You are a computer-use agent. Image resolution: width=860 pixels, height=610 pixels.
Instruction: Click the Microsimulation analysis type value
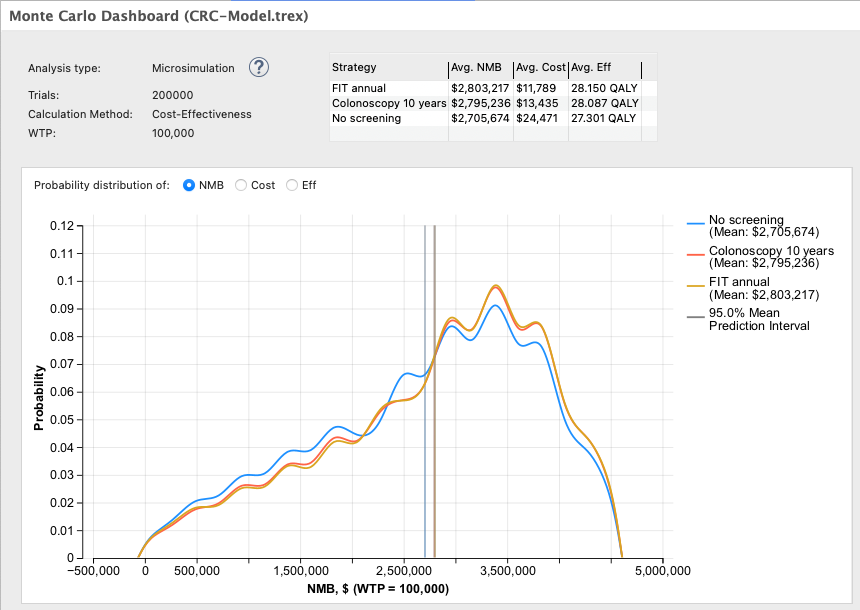[193, 69]
